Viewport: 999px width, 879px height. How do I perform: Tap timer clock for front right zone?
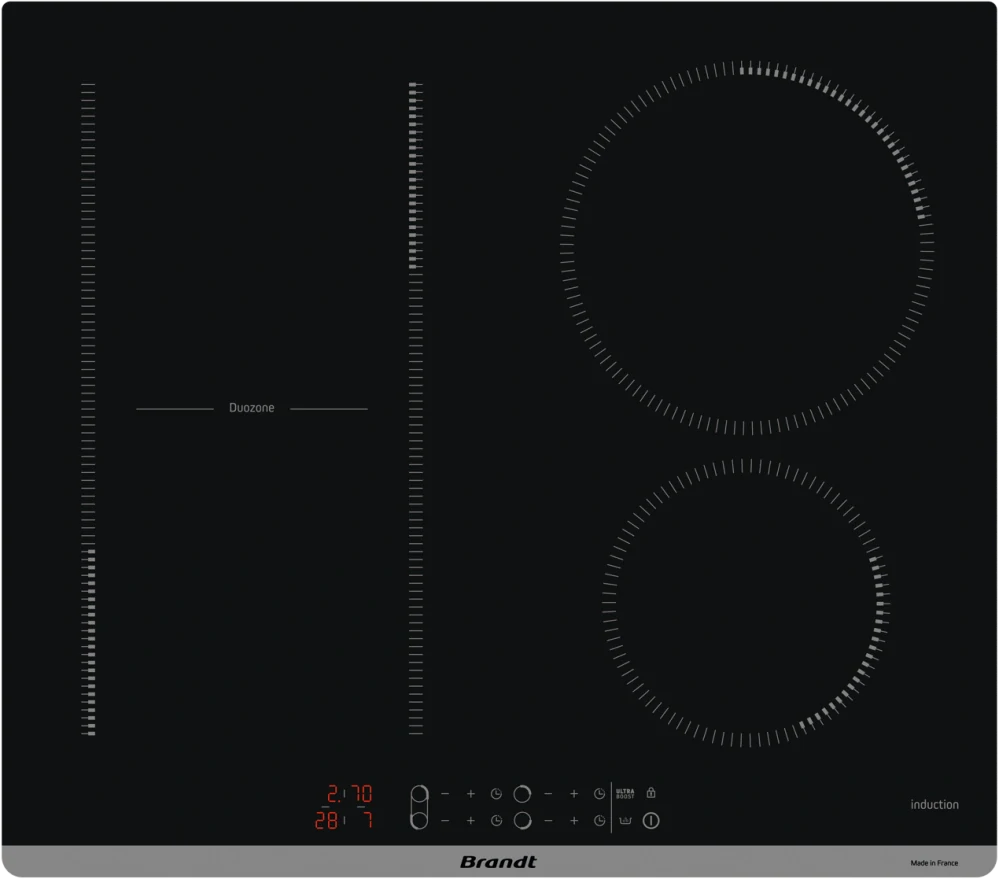[x=600, y=820]
